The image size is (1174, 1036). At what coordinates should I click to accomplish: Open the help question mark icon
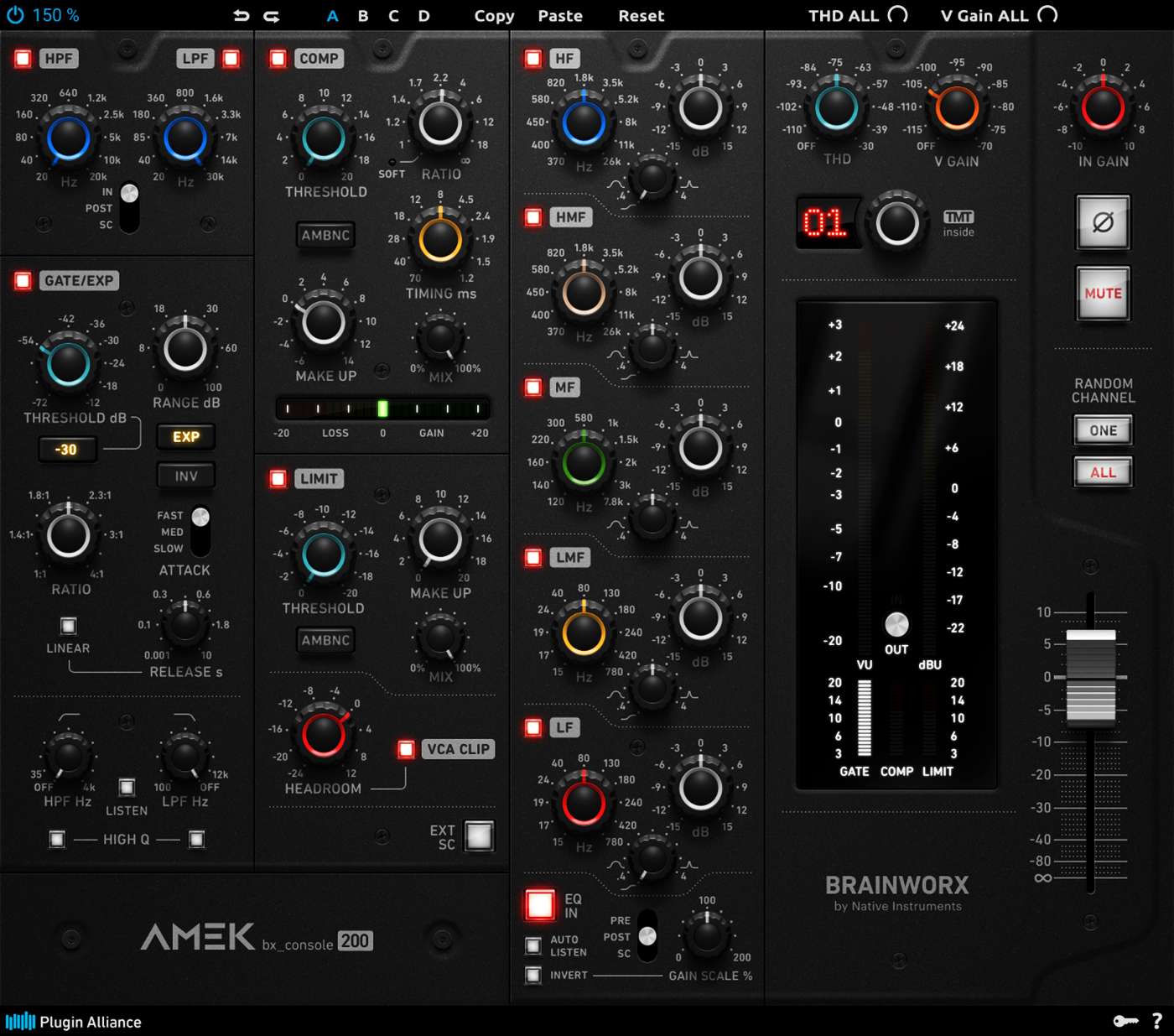click(x=1157, y=1021)
